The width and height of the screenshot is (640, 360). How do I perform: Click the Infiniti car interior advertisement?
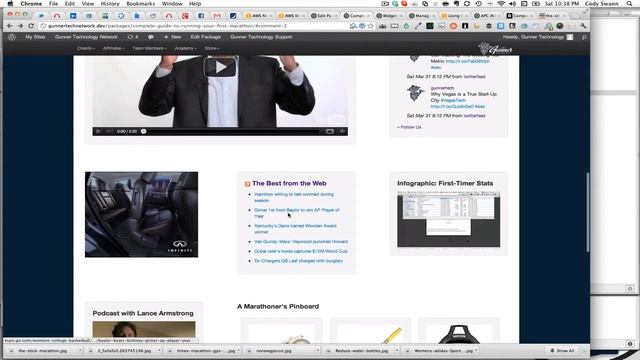142,215
